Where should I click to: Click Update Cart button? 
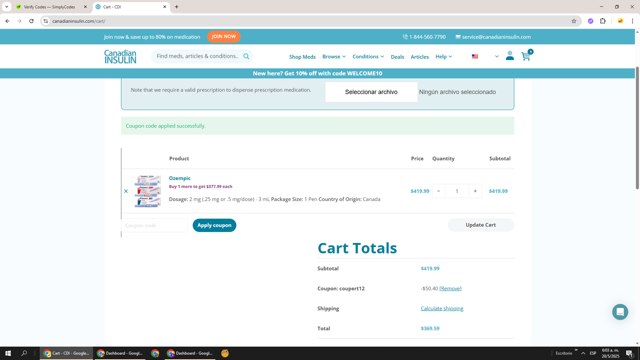[481, 225]
